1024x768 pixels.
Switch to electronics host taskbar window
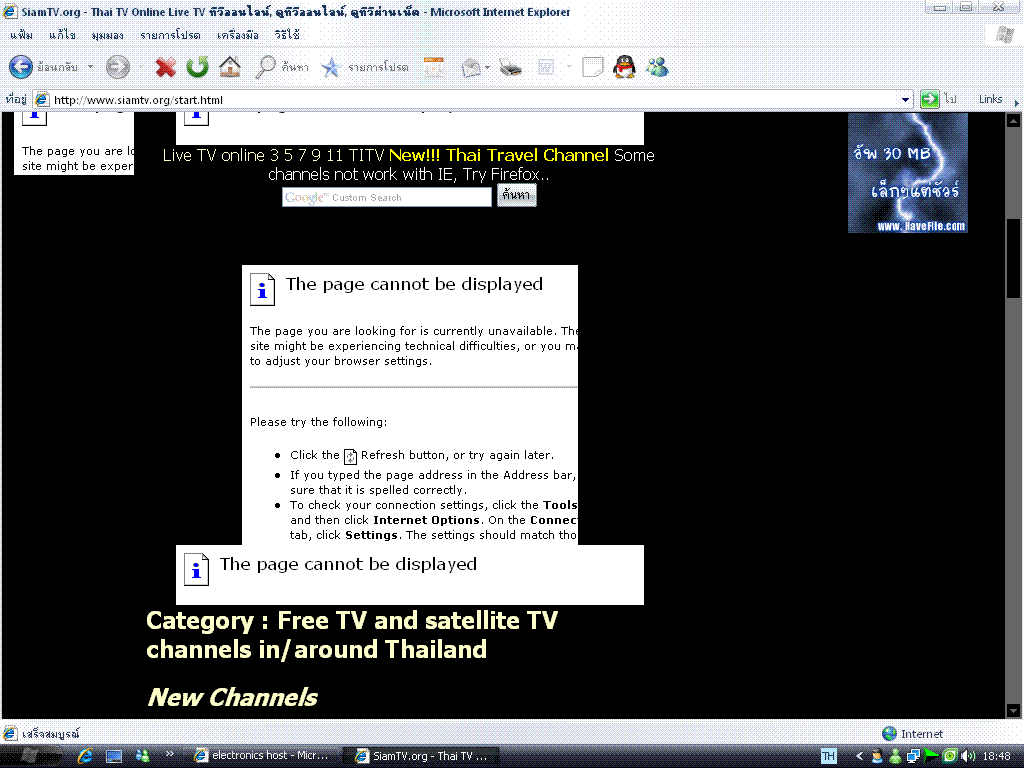pos(263,756)
